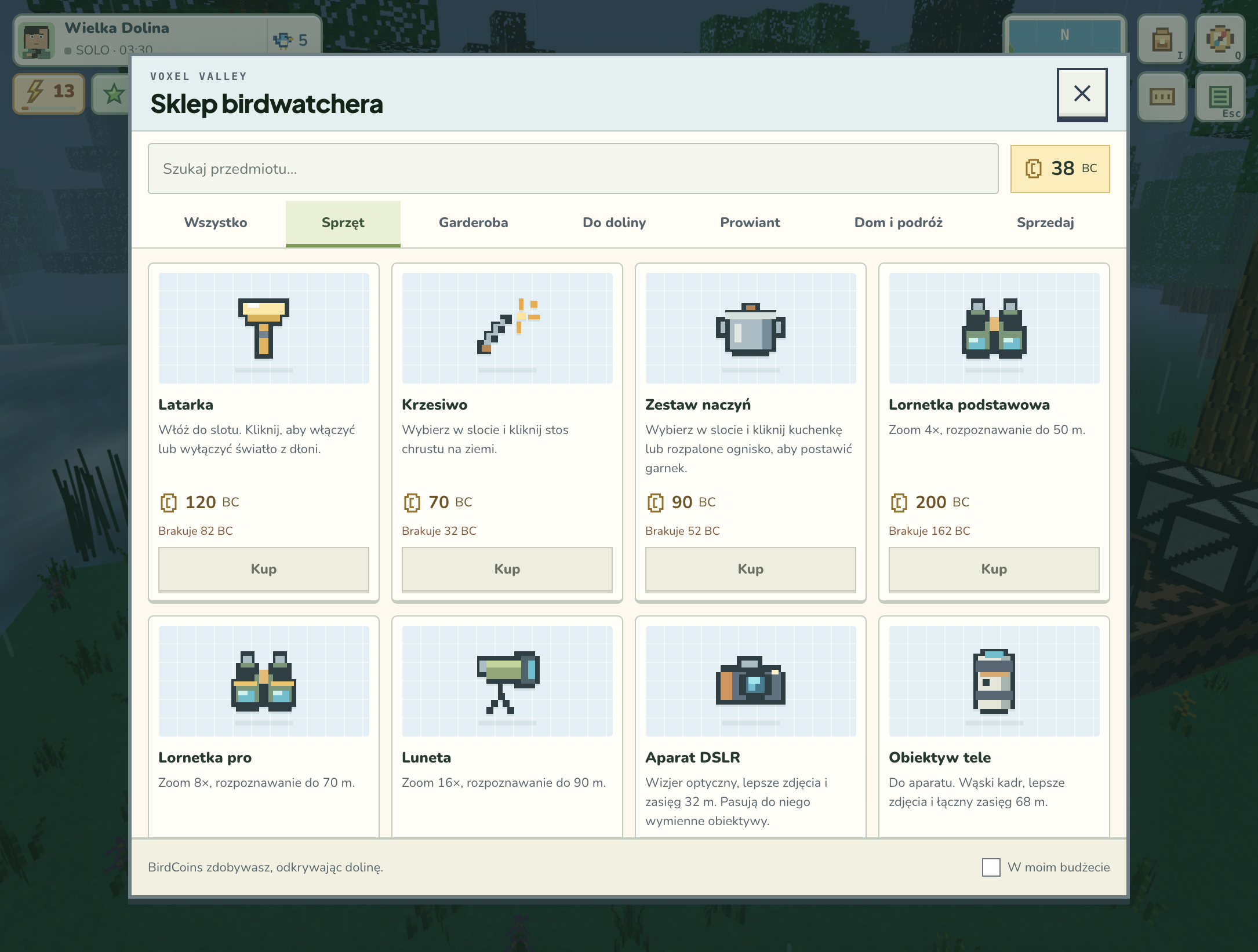Click the Obiektyw tele lens icon
The image size is (1258, 952).
tap(994, 681)
